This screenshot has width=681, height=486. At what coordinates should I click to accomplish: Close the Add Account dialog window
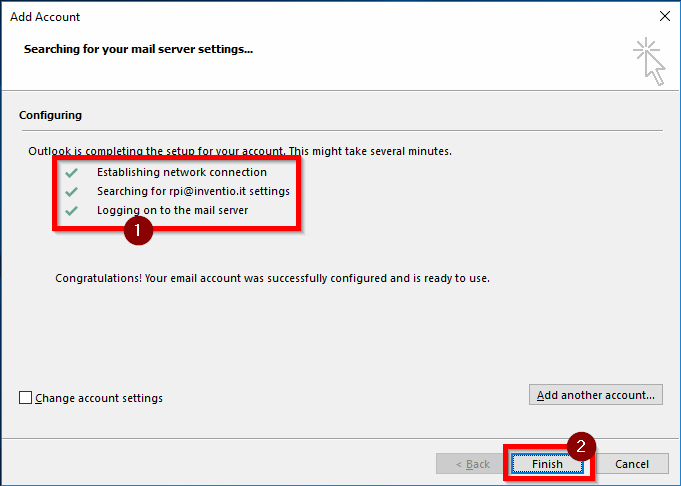665,16
